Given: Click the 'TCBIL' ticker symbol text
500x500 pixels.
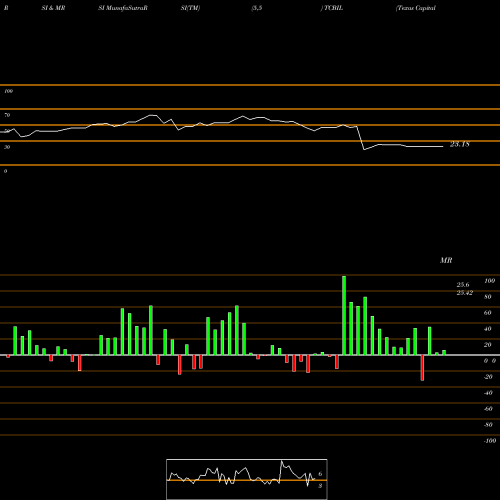Looking at the screenshot, I should click(333, 8).
